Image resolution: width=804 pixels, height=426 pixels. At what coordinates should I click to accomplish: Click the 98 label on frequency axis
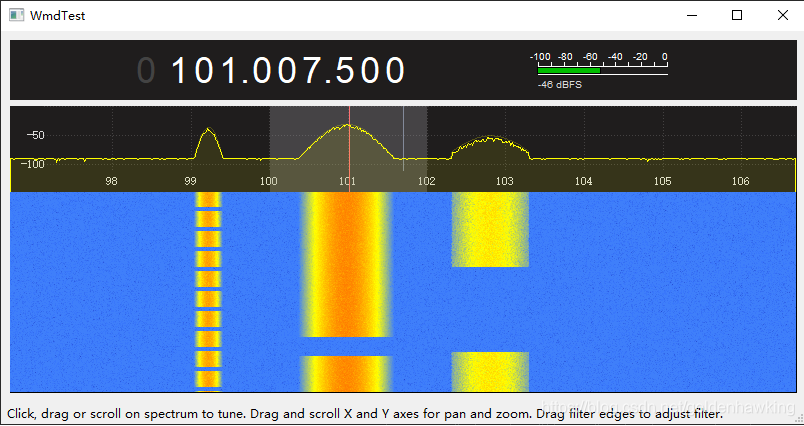coord(111,181)
